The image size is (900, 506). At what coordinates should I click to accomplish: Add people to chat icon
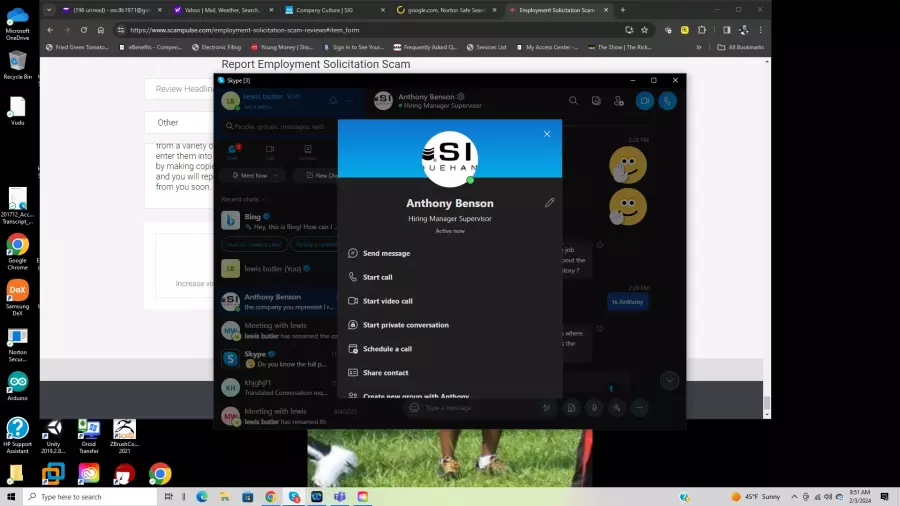(x=619, y=101)
